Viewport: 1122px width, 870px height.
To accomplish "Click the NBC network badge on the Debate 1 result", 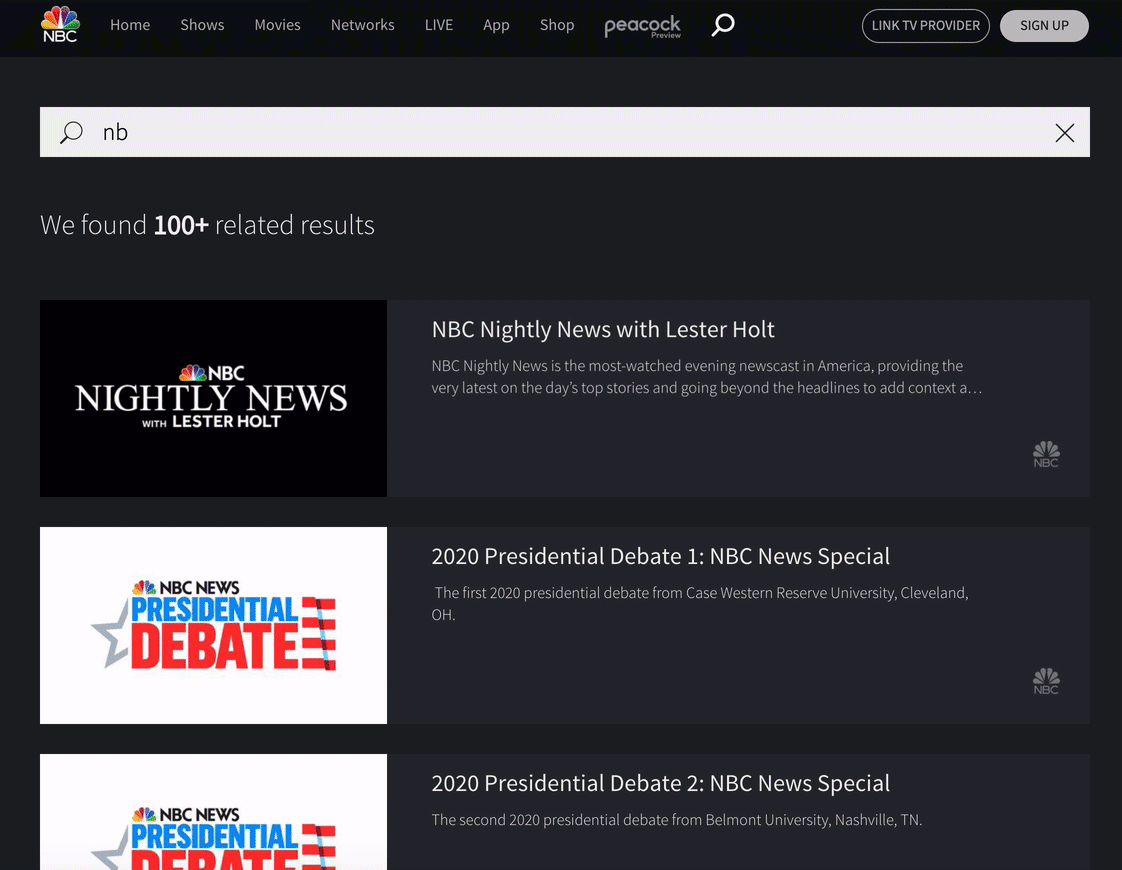I will (1046, 681).
